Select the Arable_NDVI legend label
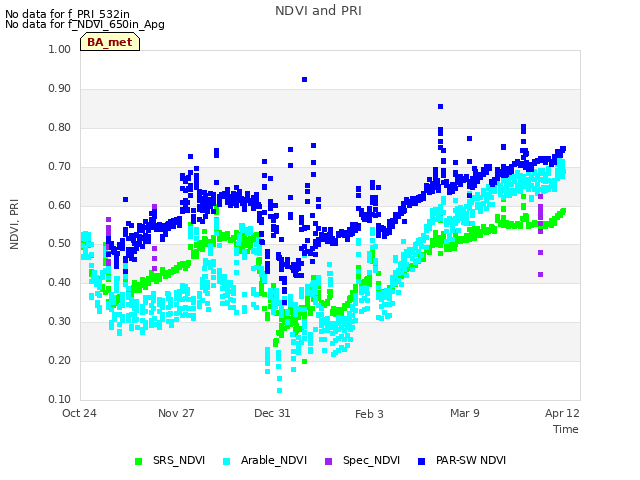 [x=273, y=460]
